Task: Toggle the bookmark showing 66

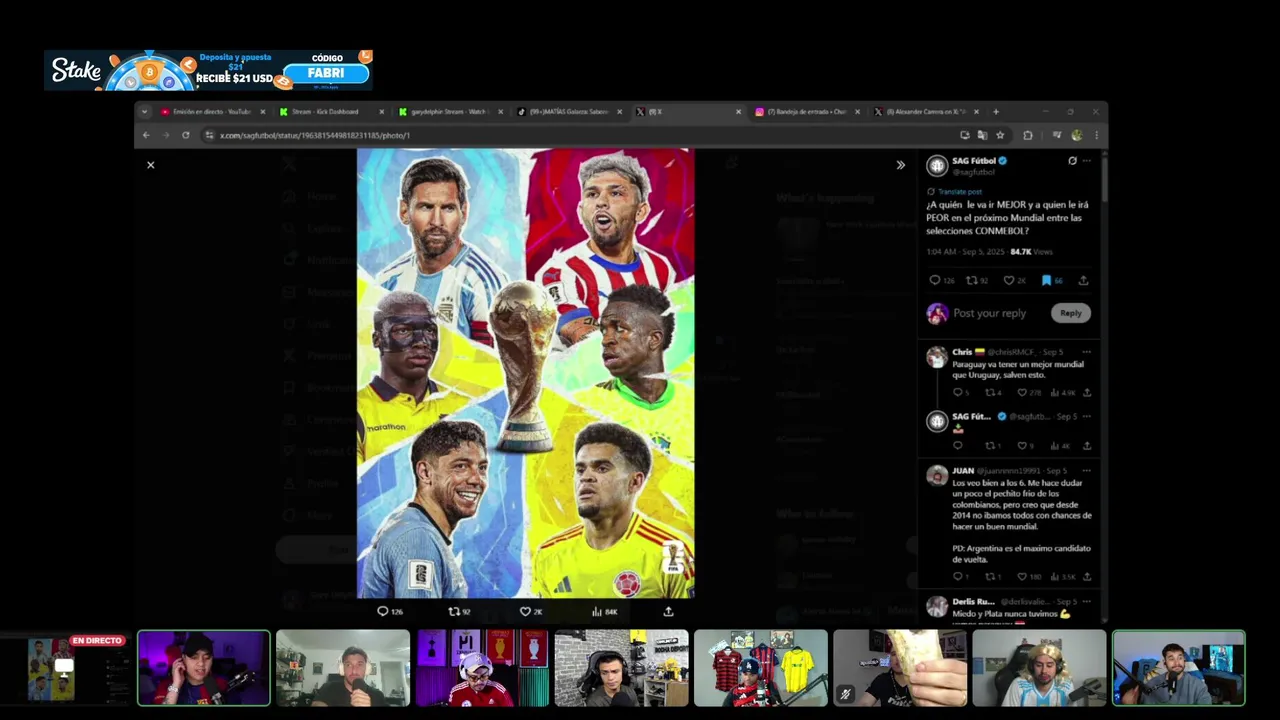Action: coord(1052,281)
